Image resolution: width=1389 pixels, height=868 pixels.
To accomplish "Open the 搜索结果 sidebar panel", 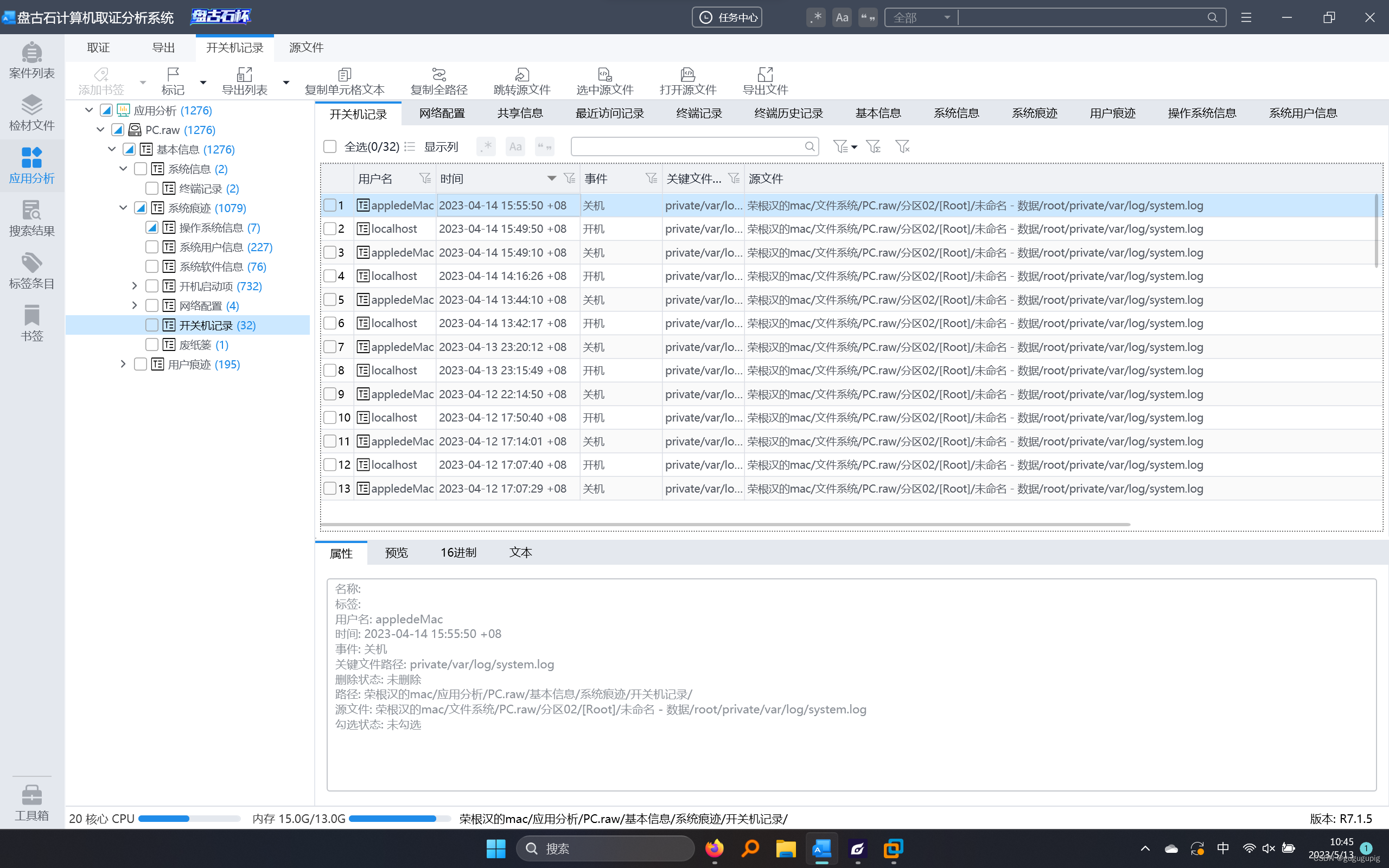I will click(x=31, y=218).
